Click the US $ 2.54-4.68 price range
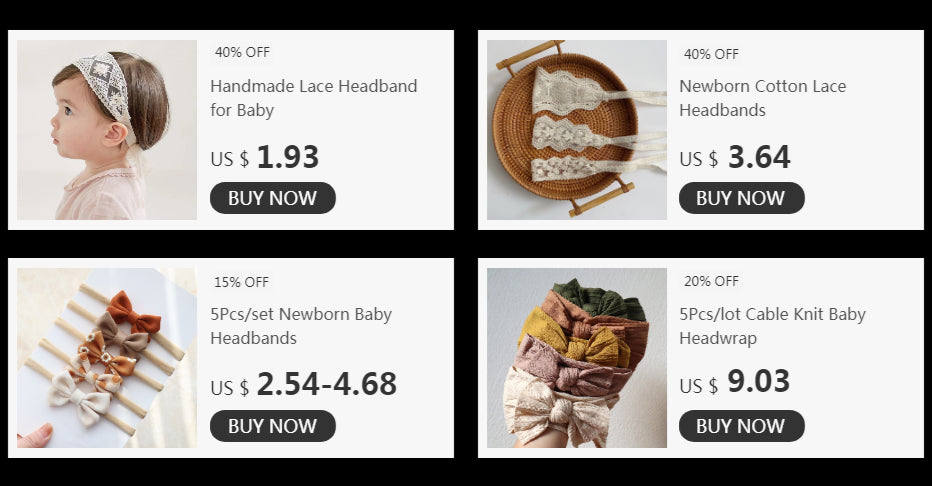 click(x=303, y=385)
